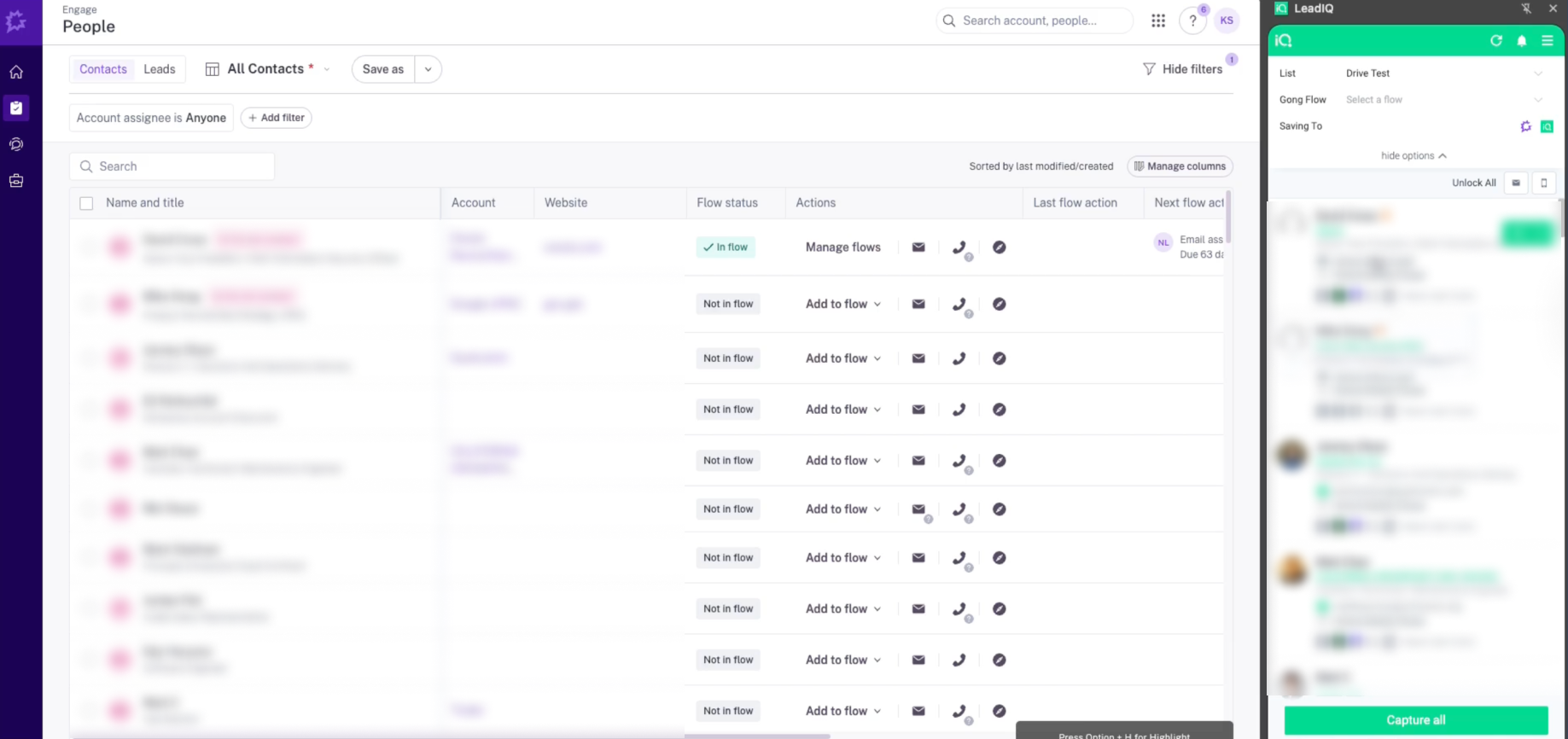Open the List dropdown showing Drive Test
Viewport: 1568px width, 739px height.
click(1443, 73)
